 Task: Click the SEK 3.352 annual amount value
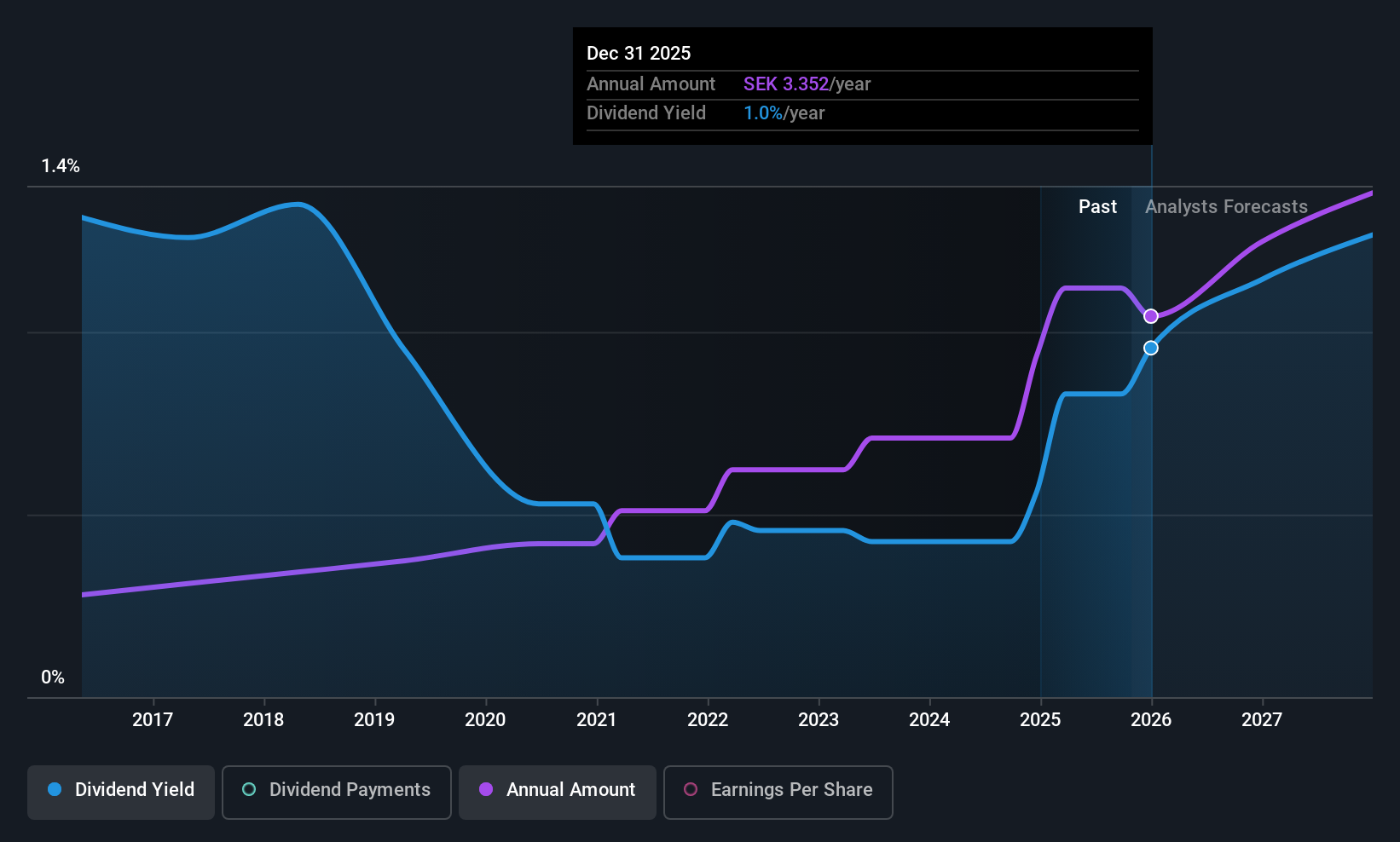[x=786, y=84]
